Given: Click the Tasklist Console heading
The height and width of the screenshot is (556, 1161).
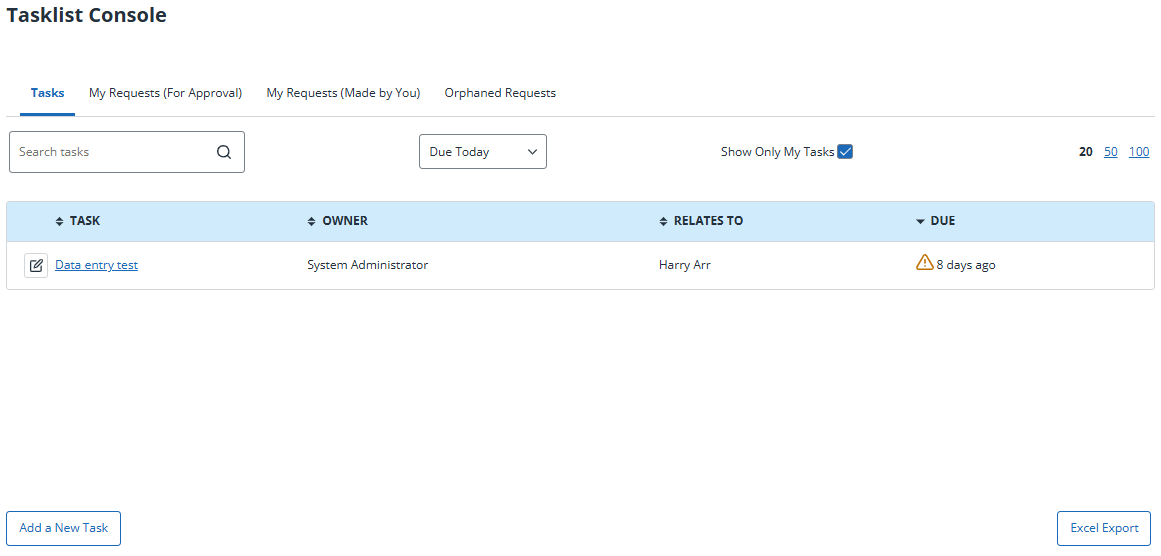Looking at the screenshot, I should coord(87,15).
